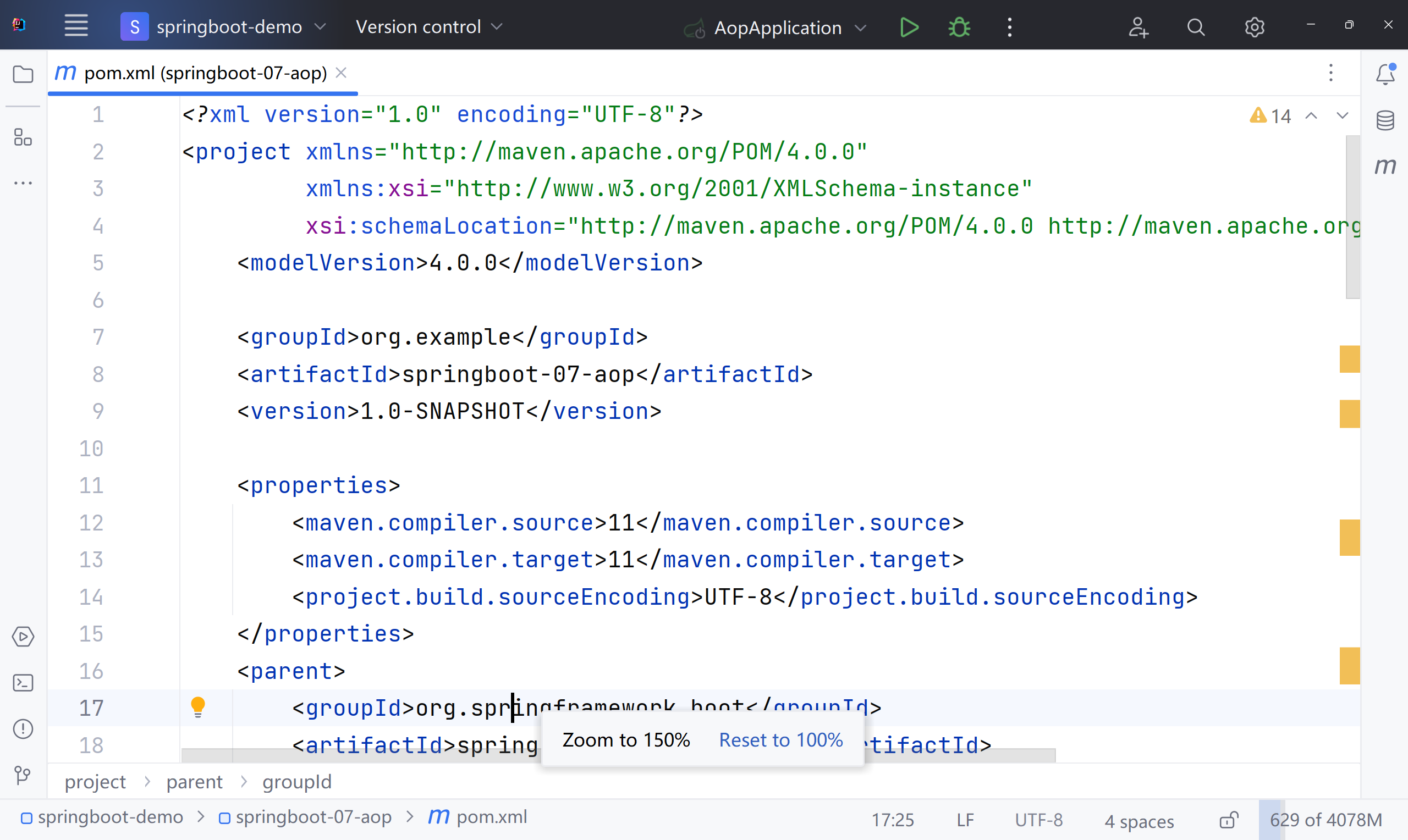
Task: Click the horizontal editor scrollbar
Action: 618,755
